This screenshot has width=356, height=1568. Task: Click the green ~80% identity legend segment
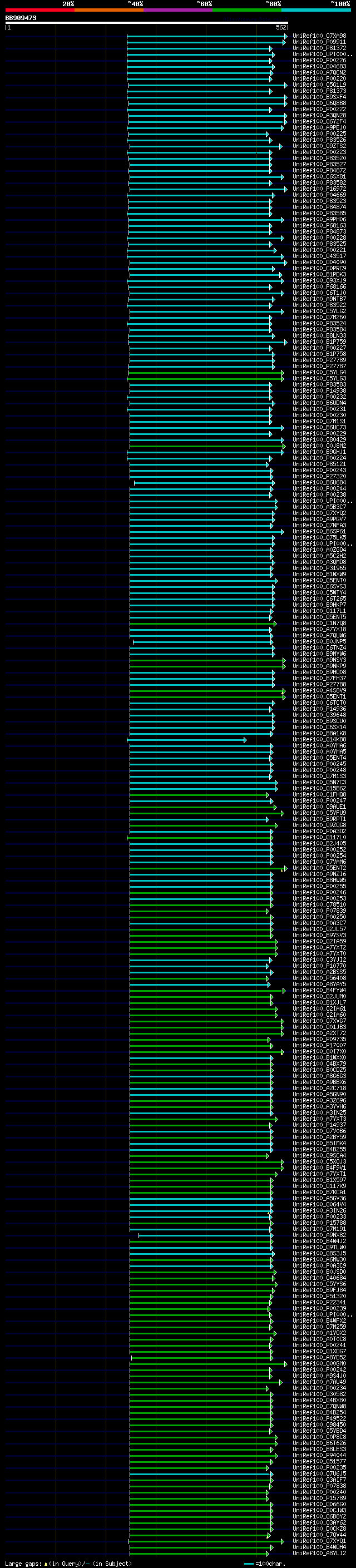click(247, 10)
